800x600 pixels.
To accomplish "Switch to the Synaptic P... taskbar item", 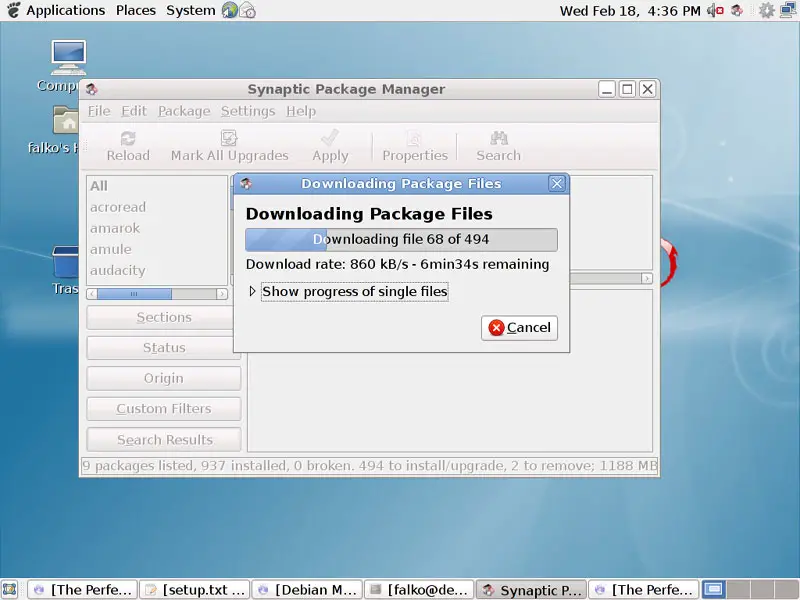I will click(x=532, y=590).
